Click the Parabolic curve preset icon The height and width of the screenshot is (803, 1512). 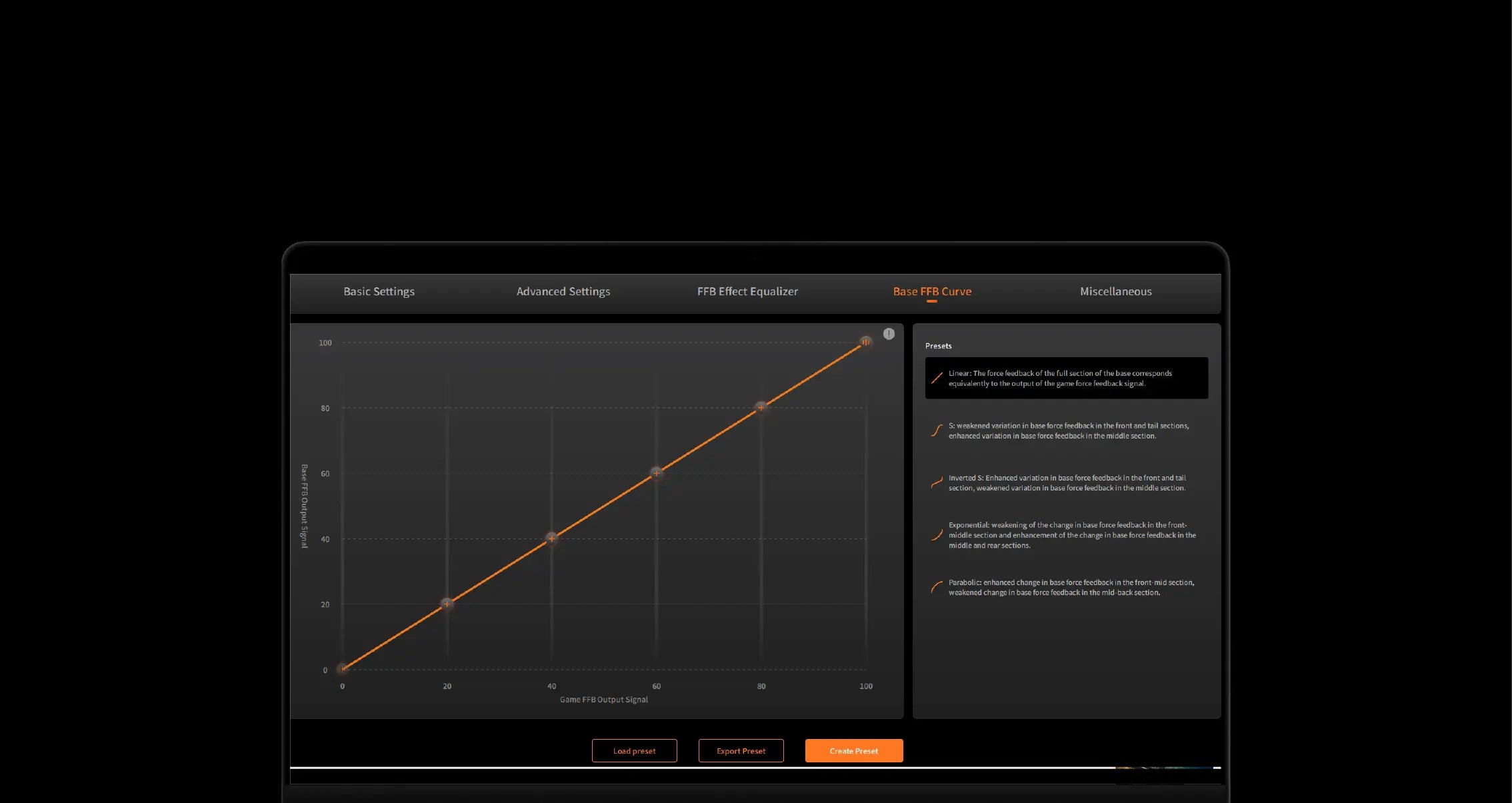[x=937, y=587]
